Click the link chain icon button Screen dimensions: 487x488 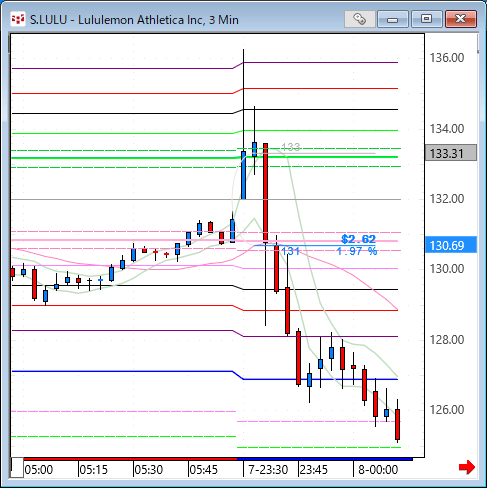point(360,19)
